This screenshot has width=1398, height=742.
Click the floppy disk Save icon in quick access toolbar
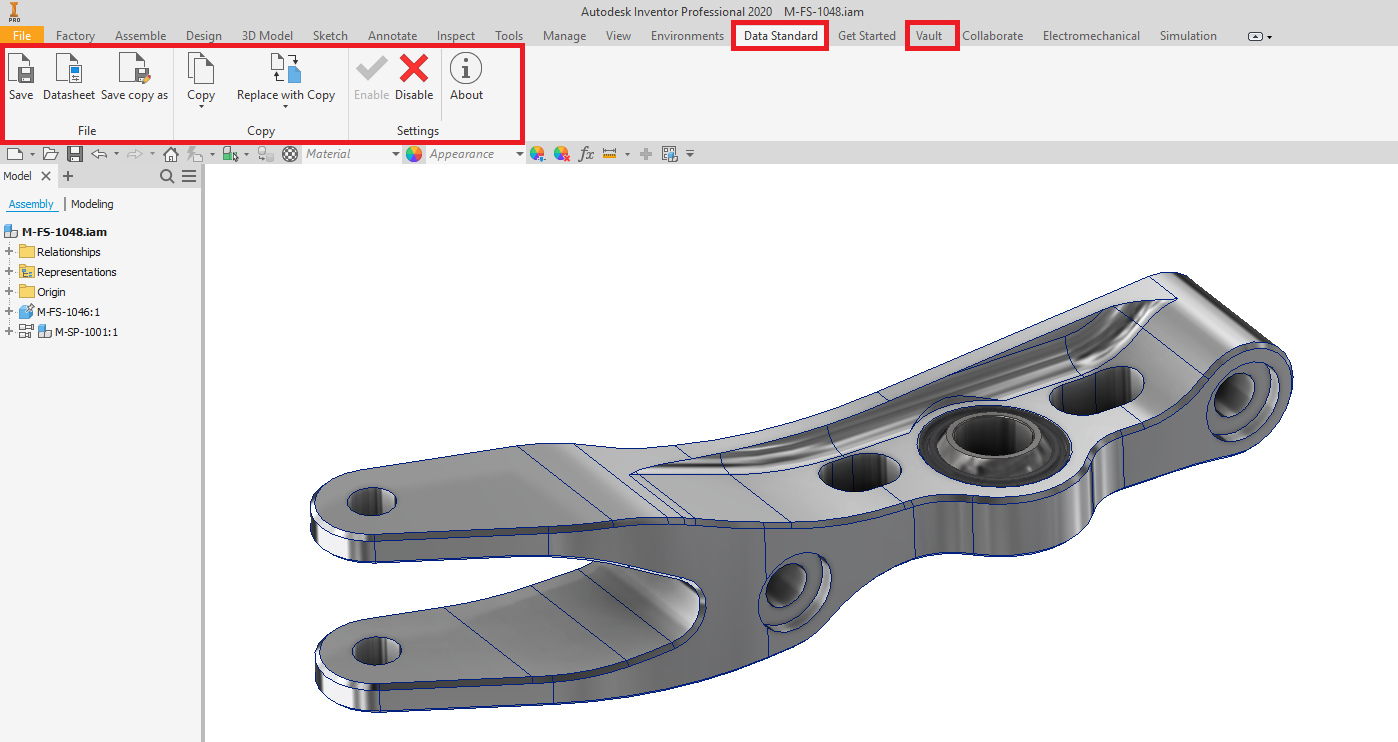click(75, 154)
